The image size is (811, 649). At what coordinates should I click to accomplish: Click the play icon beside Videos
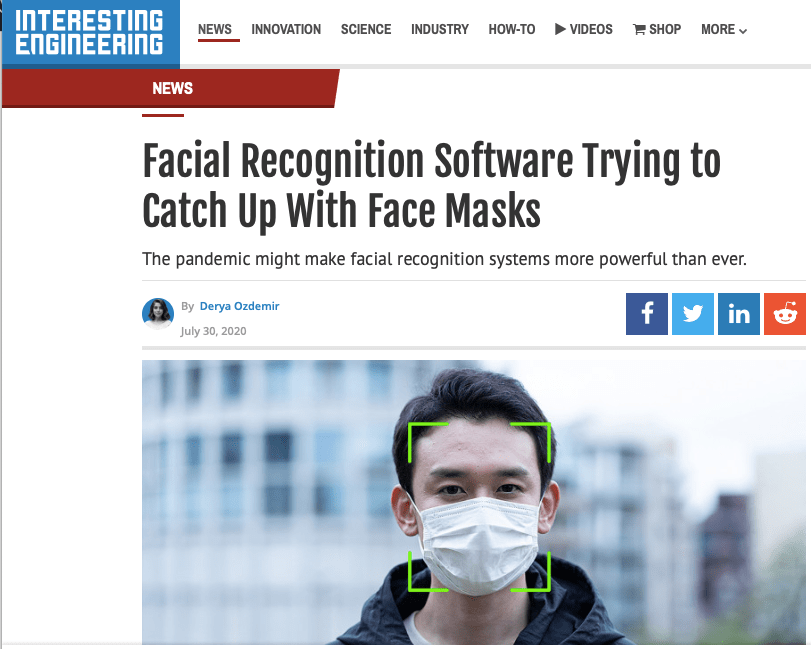click(x=560, y=29)
